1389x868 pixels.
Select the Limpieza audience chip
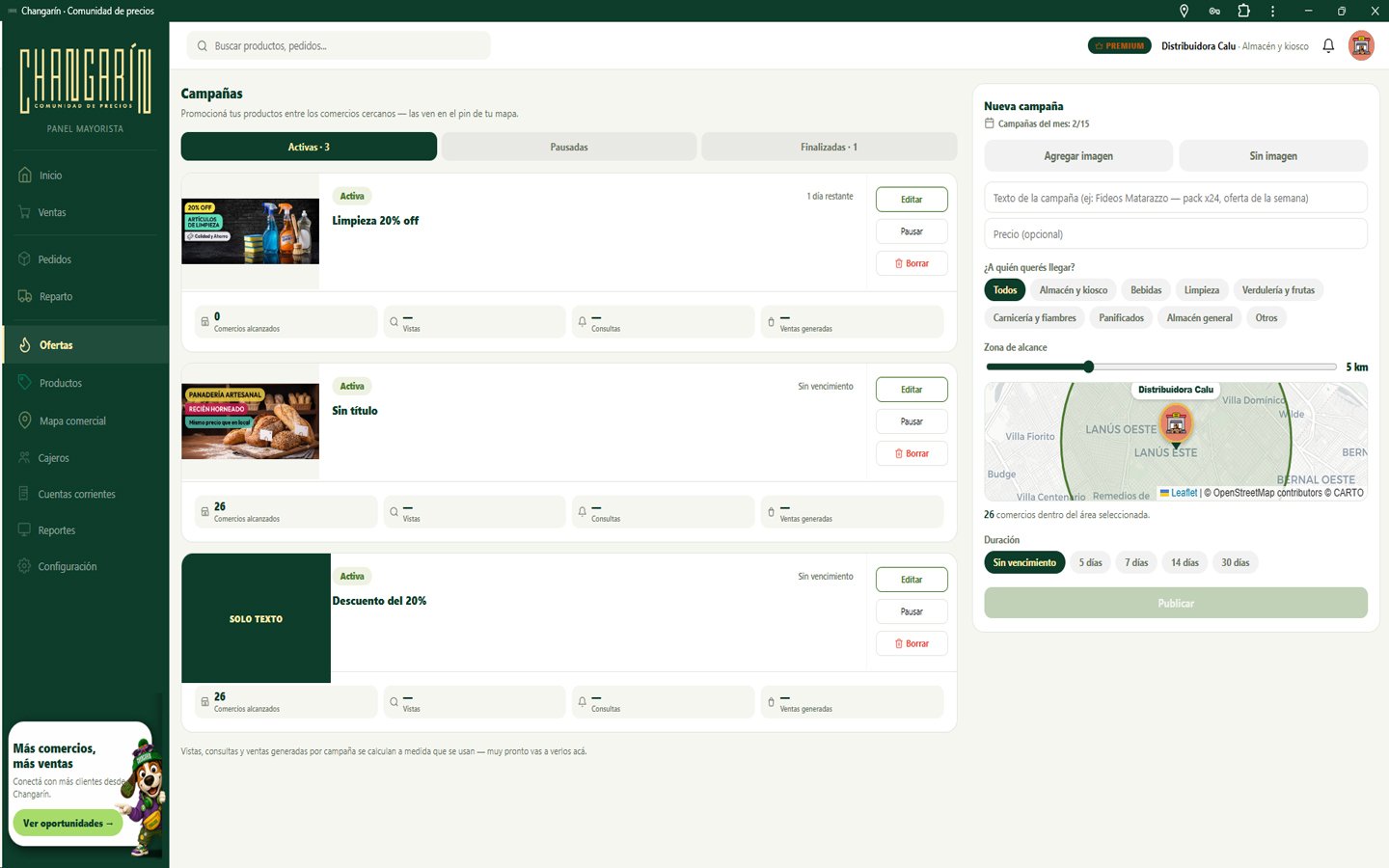[x=1202, y=290]
